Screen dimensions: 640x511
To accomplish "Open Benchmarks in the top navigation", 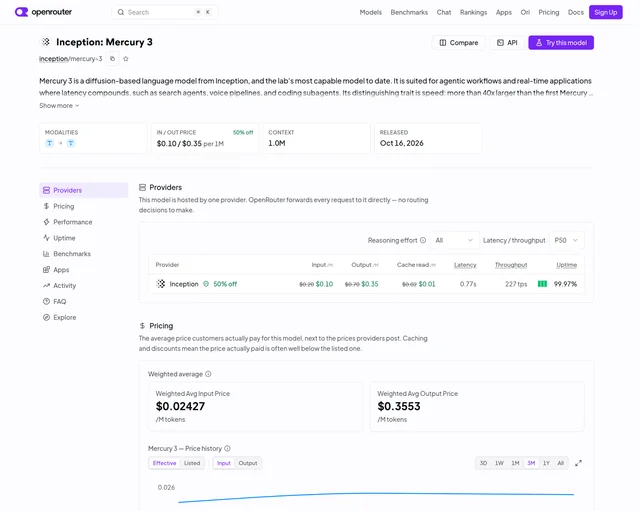I will (x=409, y=12).
